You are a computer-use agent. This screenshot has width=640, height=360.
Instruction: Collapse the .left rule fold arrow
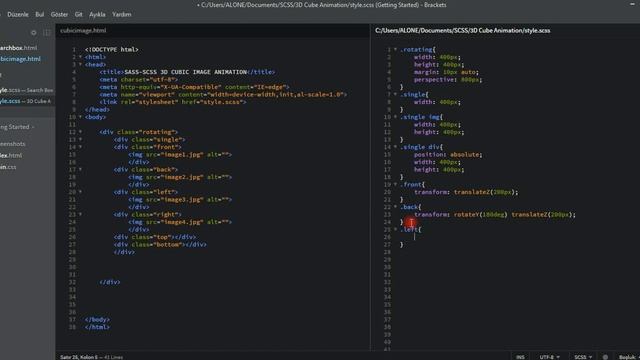[395, 229]
